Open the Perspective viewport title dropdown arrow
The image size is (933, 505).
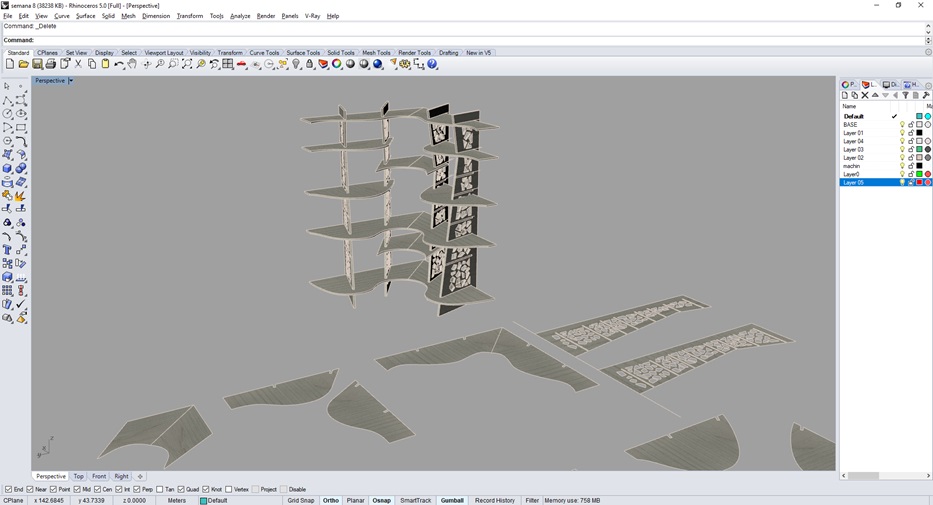pyautogui.click(x=71, y=81)
